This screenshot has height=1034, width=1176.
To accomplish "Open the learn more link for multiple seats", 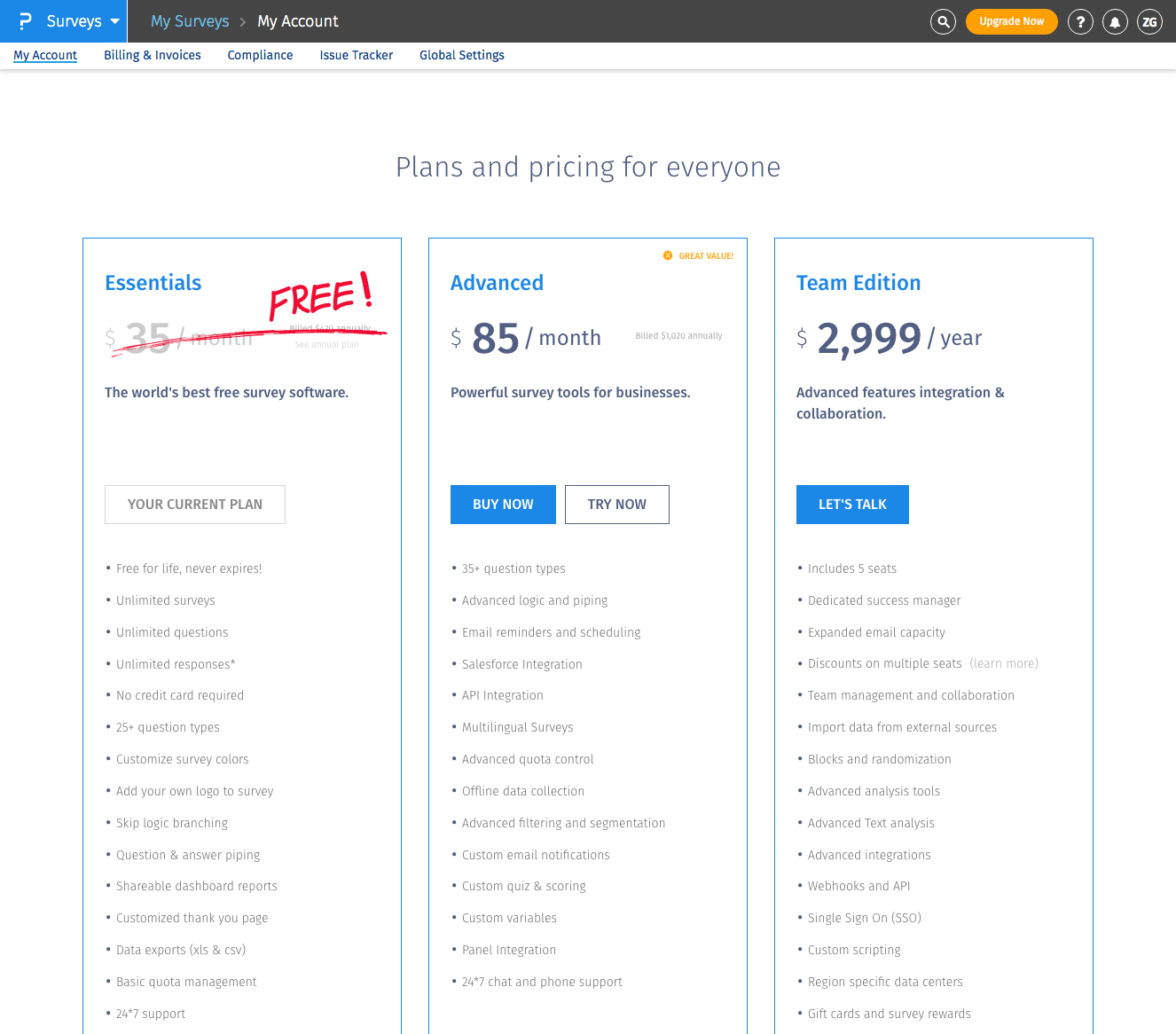I will 1004,663.
